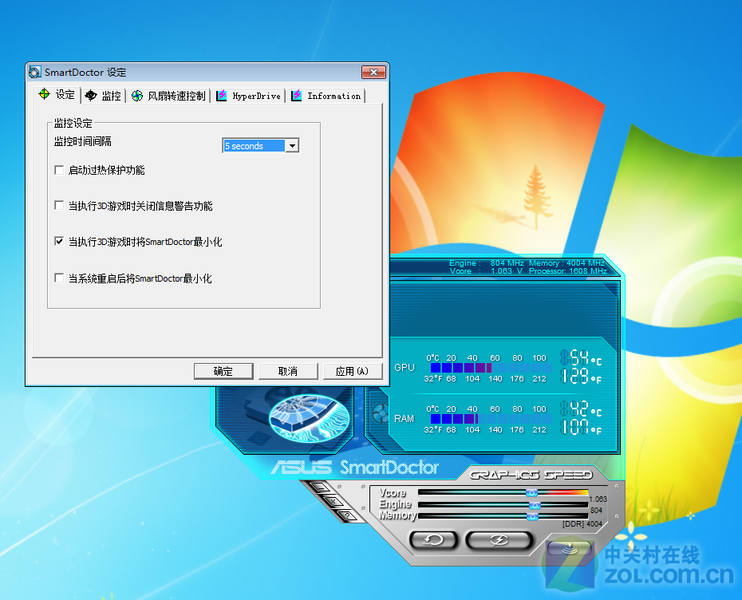Viewport: 742px width, 600px height.
Task: Click the graphics card fan image
Action: point(309,419)
